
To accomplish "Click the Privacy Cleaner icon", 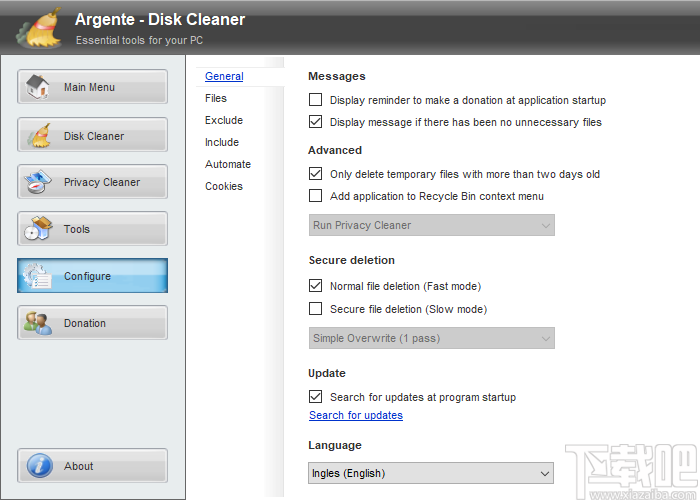I will [38, 182].
